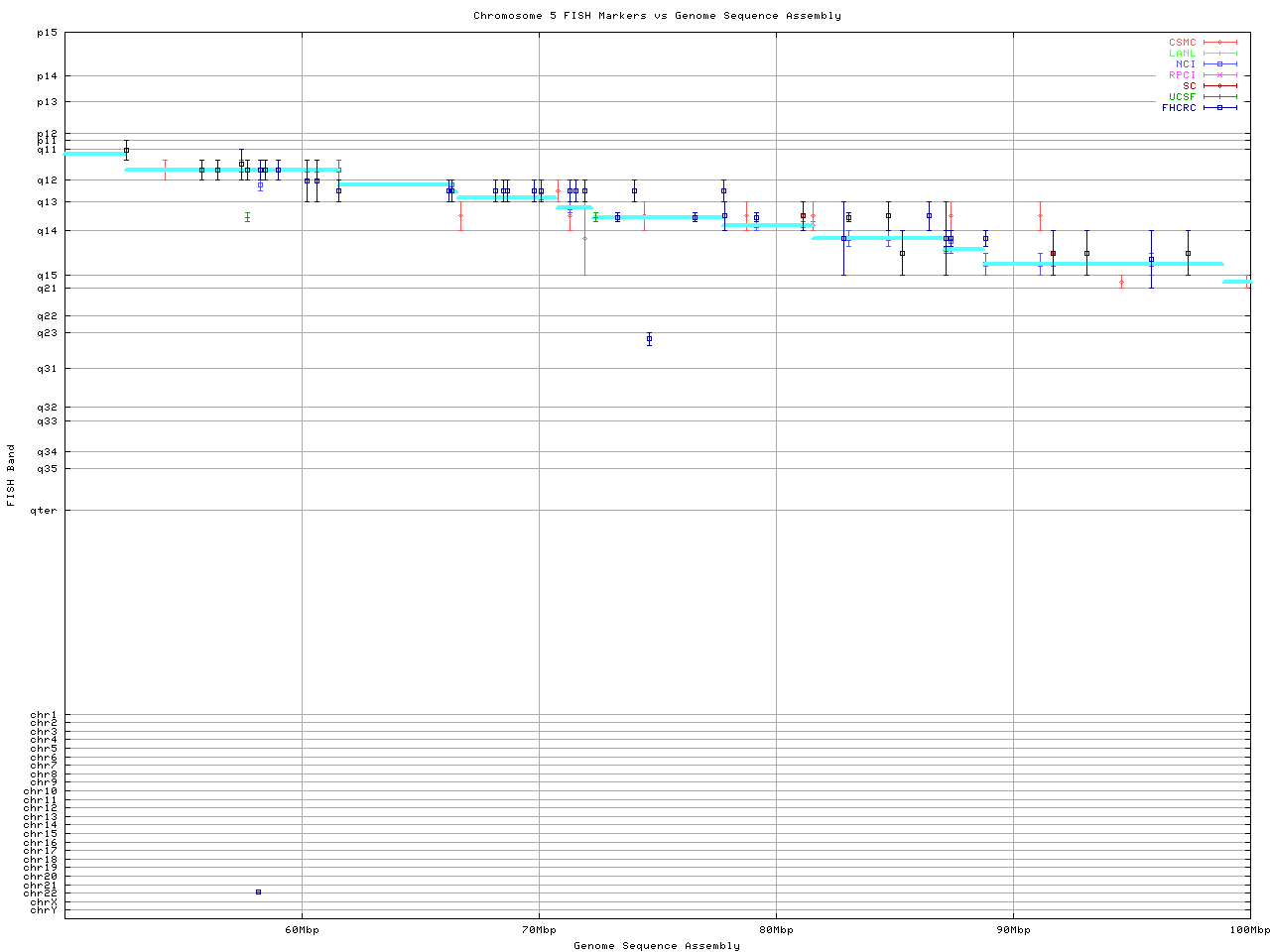Click the cyan segment at the far right edge
This screenshot has height=952, width=1270.
(1236, 282)
